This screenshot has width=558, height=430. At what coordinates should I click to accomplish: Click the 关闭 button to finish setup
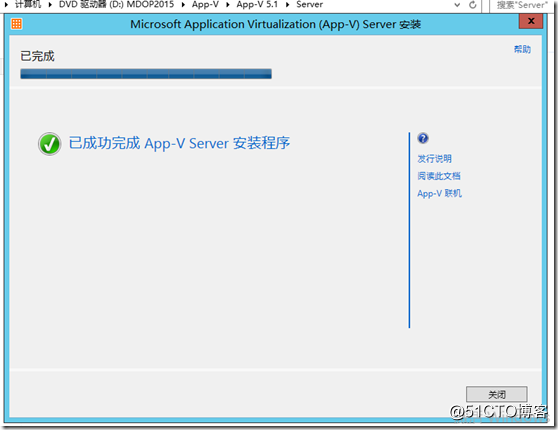(x=496, y=394)
